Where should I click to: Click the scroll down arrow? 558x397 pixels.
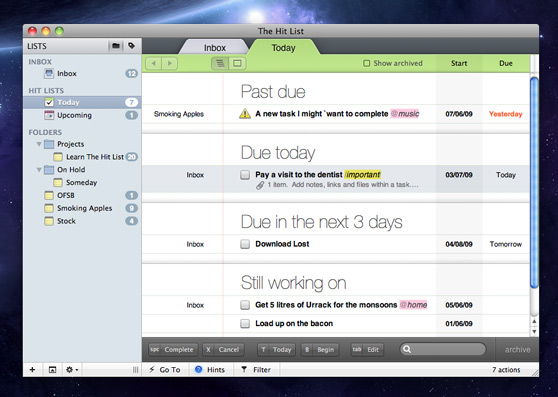(534, 332)
